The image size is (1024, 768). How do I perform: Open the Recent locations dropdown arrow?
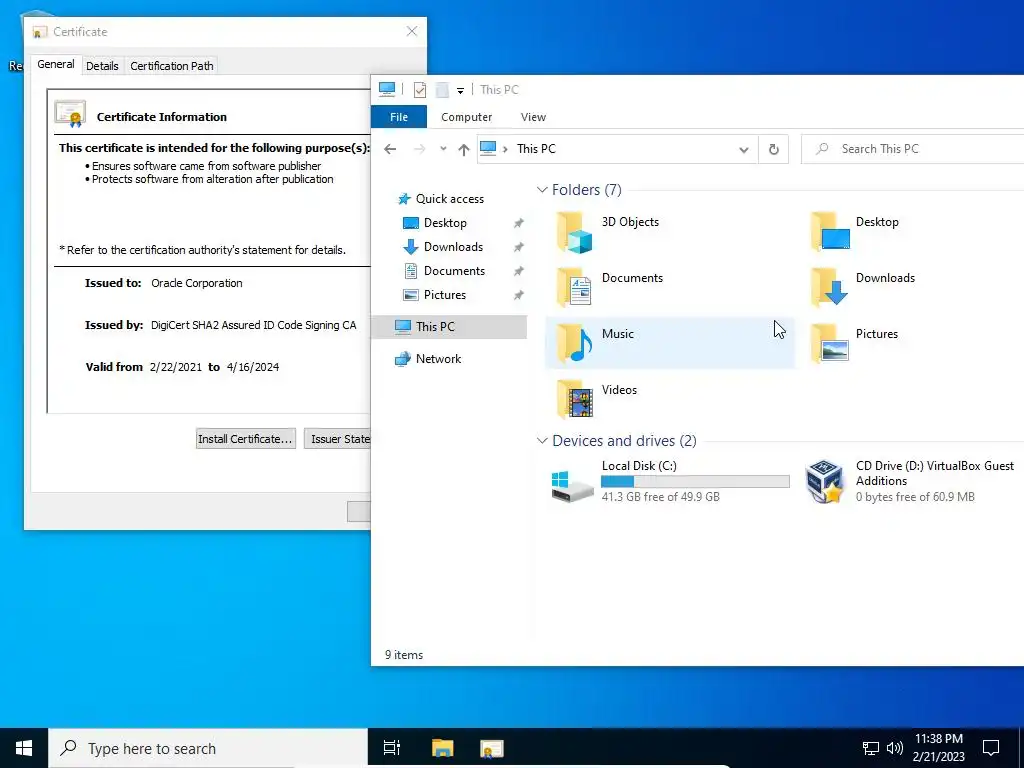[443, 150]
